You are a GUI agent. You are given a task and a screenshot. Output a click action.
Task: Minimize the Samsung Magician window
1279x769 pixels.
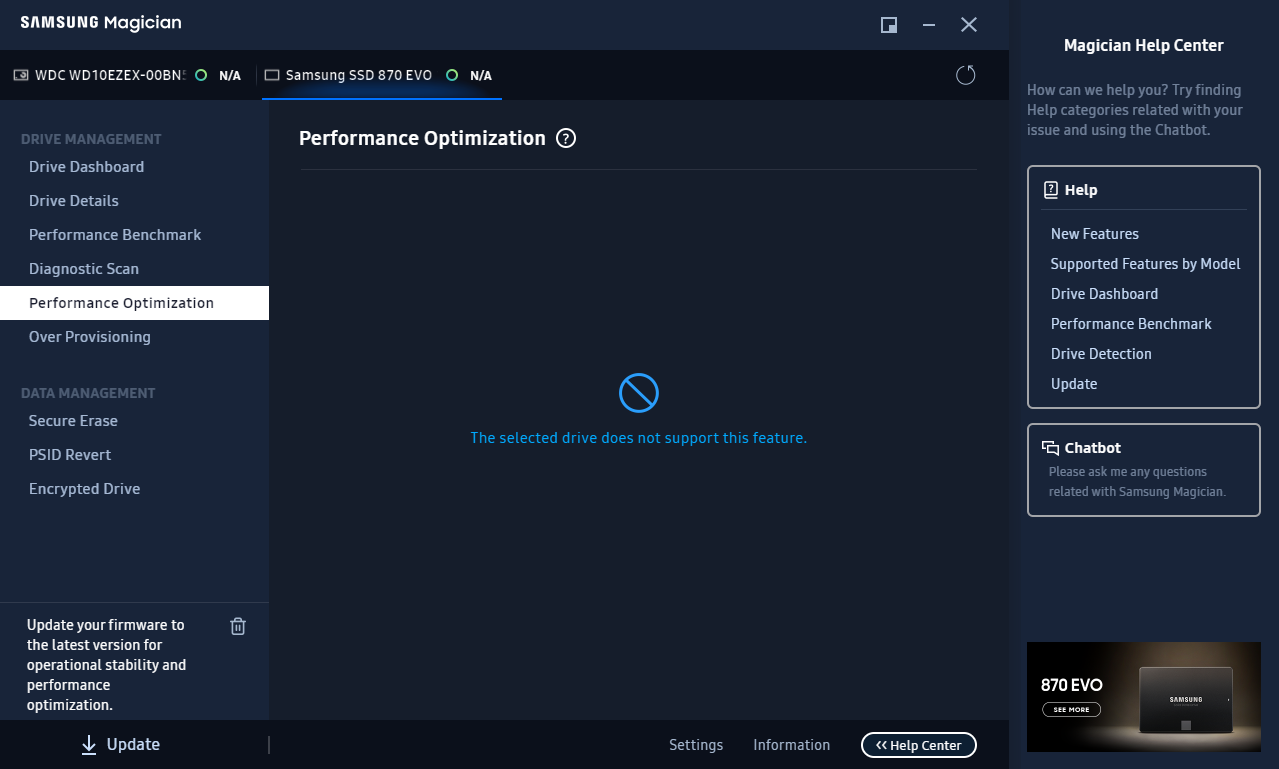[x=929, y=25]
